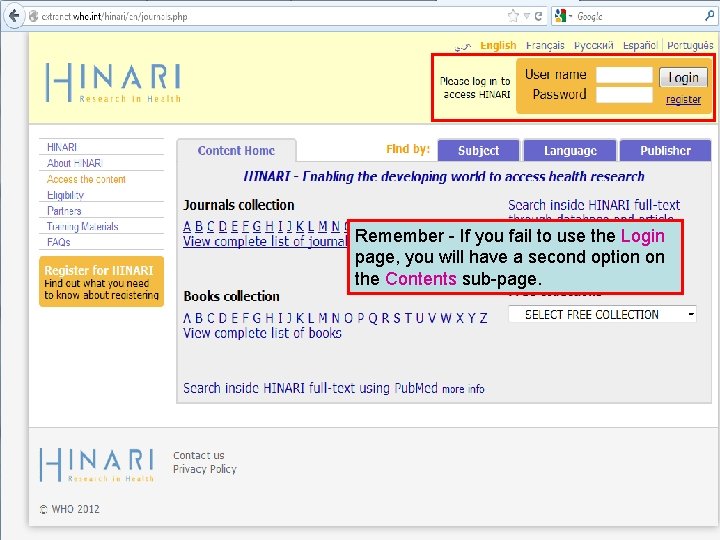Image resolution: width=720 pixels, height=540 pixels.
Task: Click the site identity globe icon
Action: [x=34, y=17]
